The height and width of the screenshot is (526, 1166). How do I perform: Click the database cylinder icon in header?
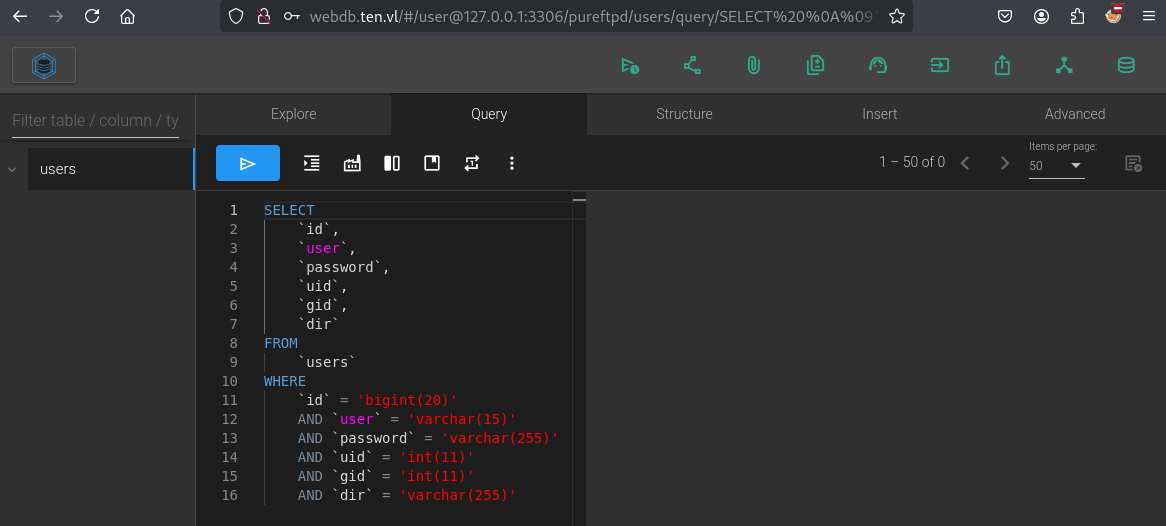[1126, 65]
